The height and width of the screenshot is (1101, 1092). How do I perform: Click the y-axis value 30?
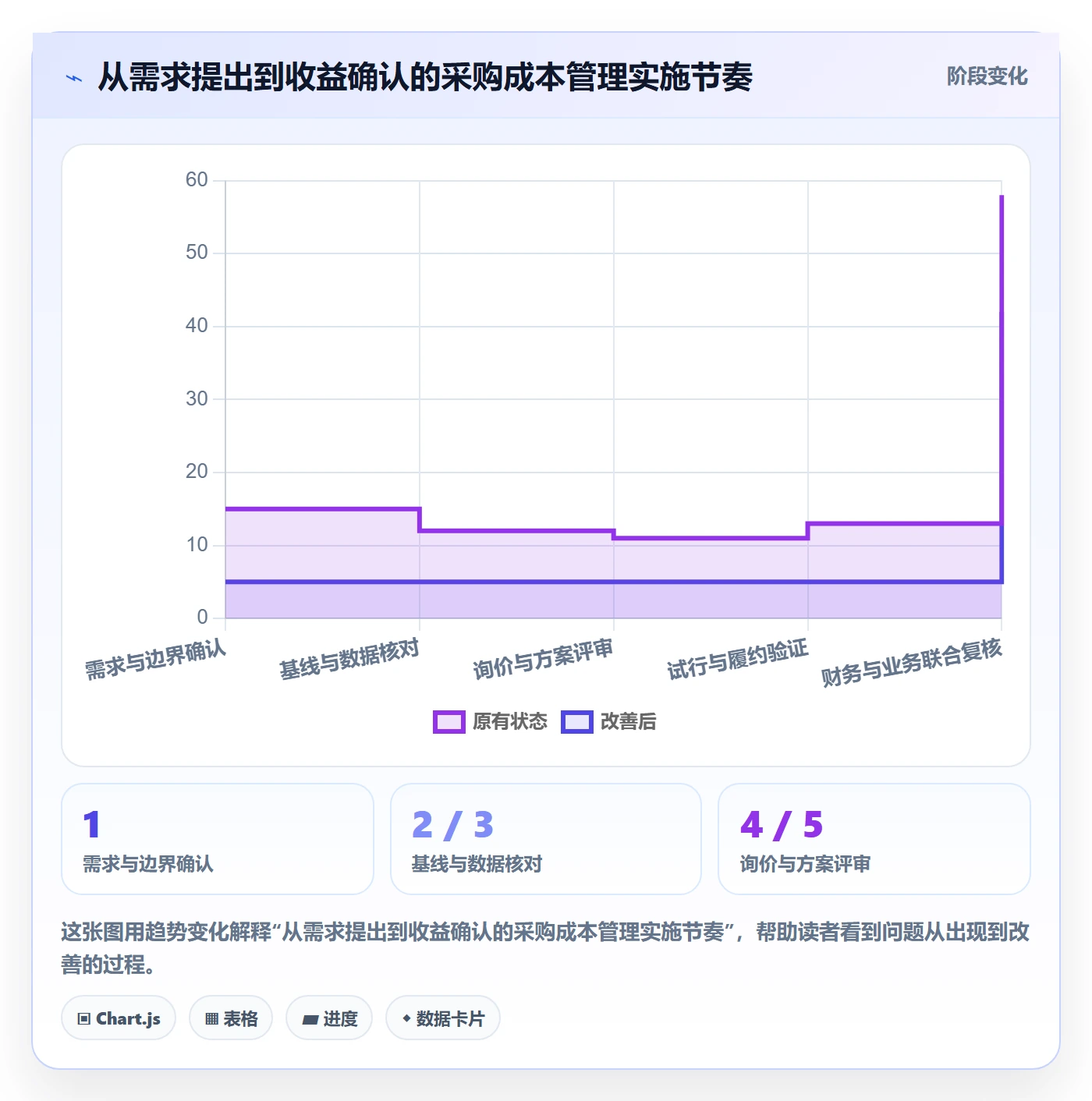pos(197,398)
